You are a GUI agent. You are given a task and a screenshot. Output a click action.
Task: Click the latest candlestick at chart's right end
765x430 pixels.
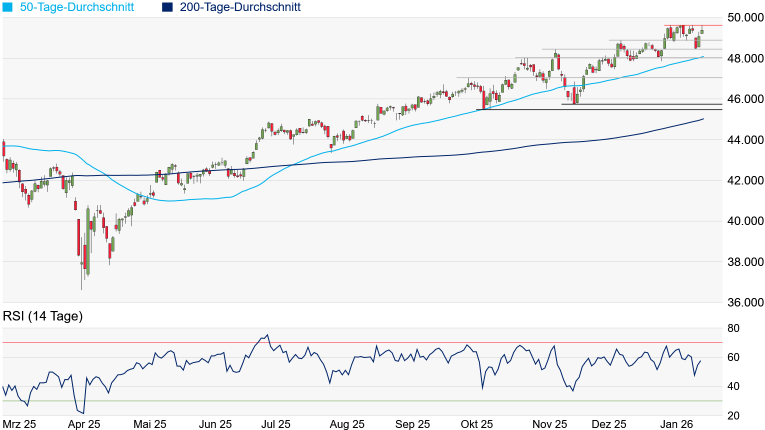703,31
